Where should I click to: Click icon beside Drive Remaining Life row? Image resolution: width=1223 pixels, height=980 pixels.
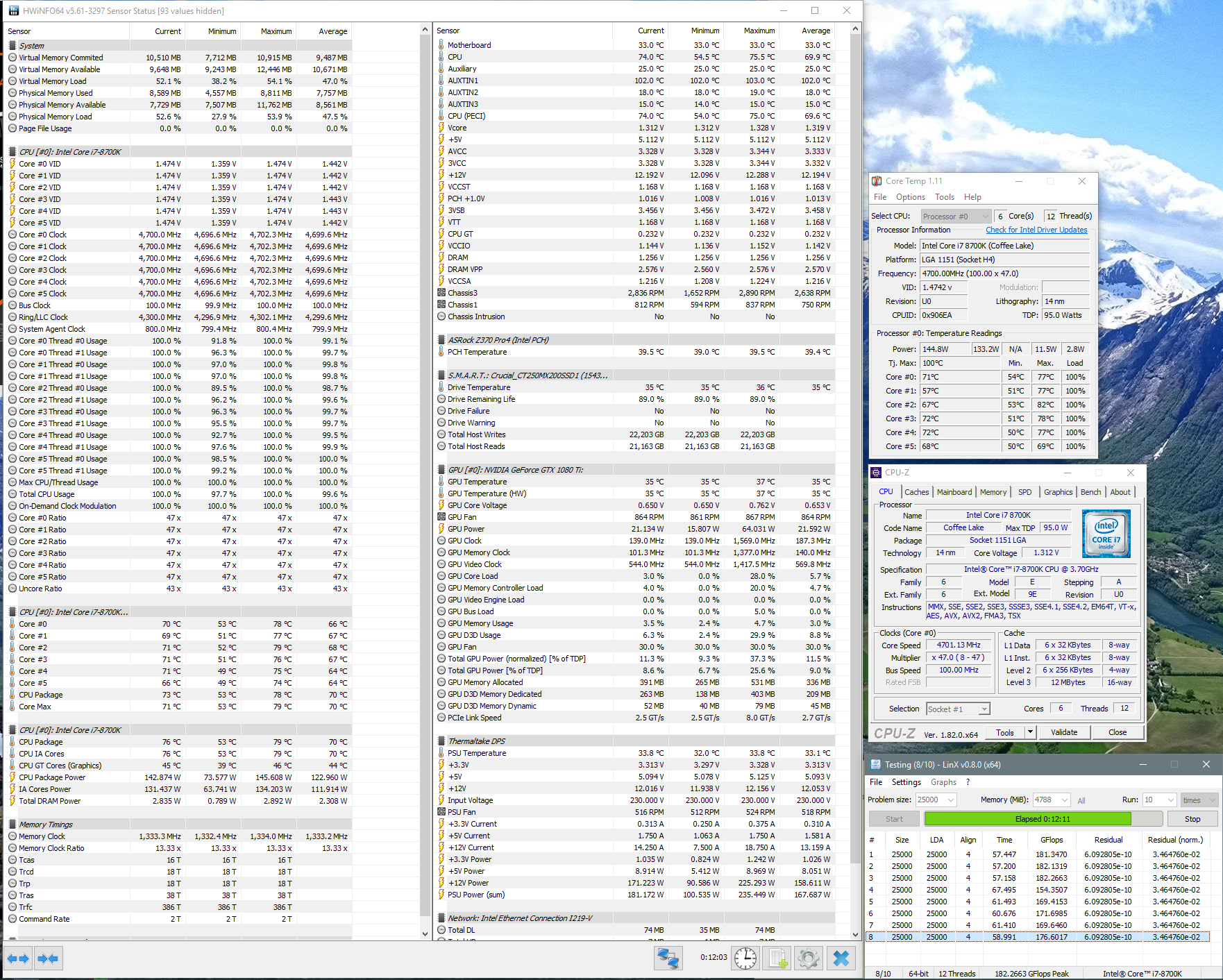click(x=441, y=399)
